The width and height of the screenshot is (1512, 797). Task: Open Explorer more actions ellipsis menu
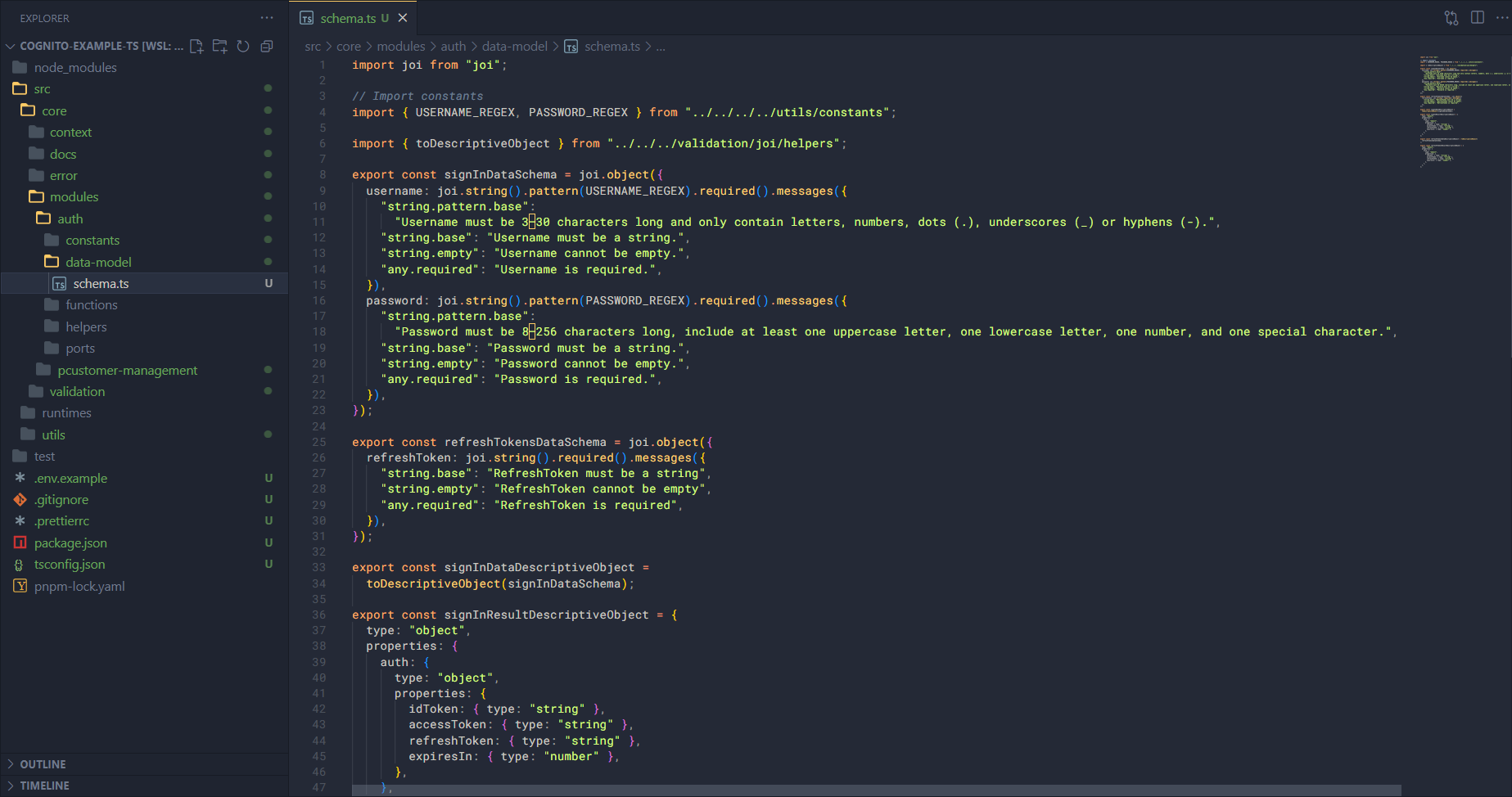[267, 18]
